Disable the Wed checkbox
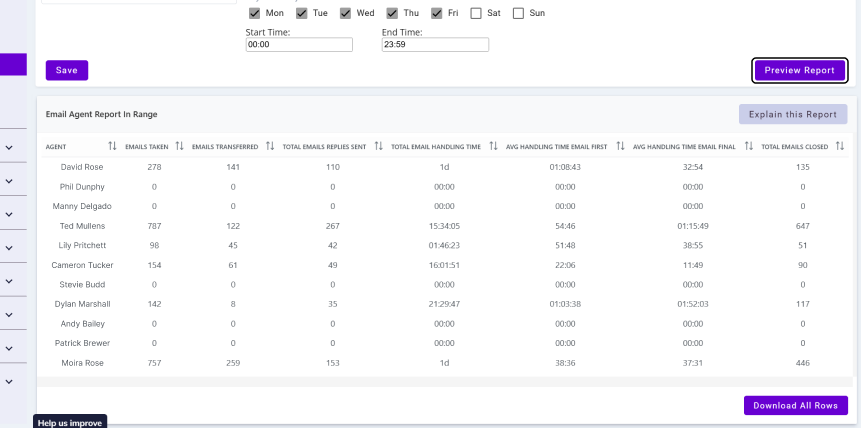Screen dimensions: 861x428 pos(345,13)
